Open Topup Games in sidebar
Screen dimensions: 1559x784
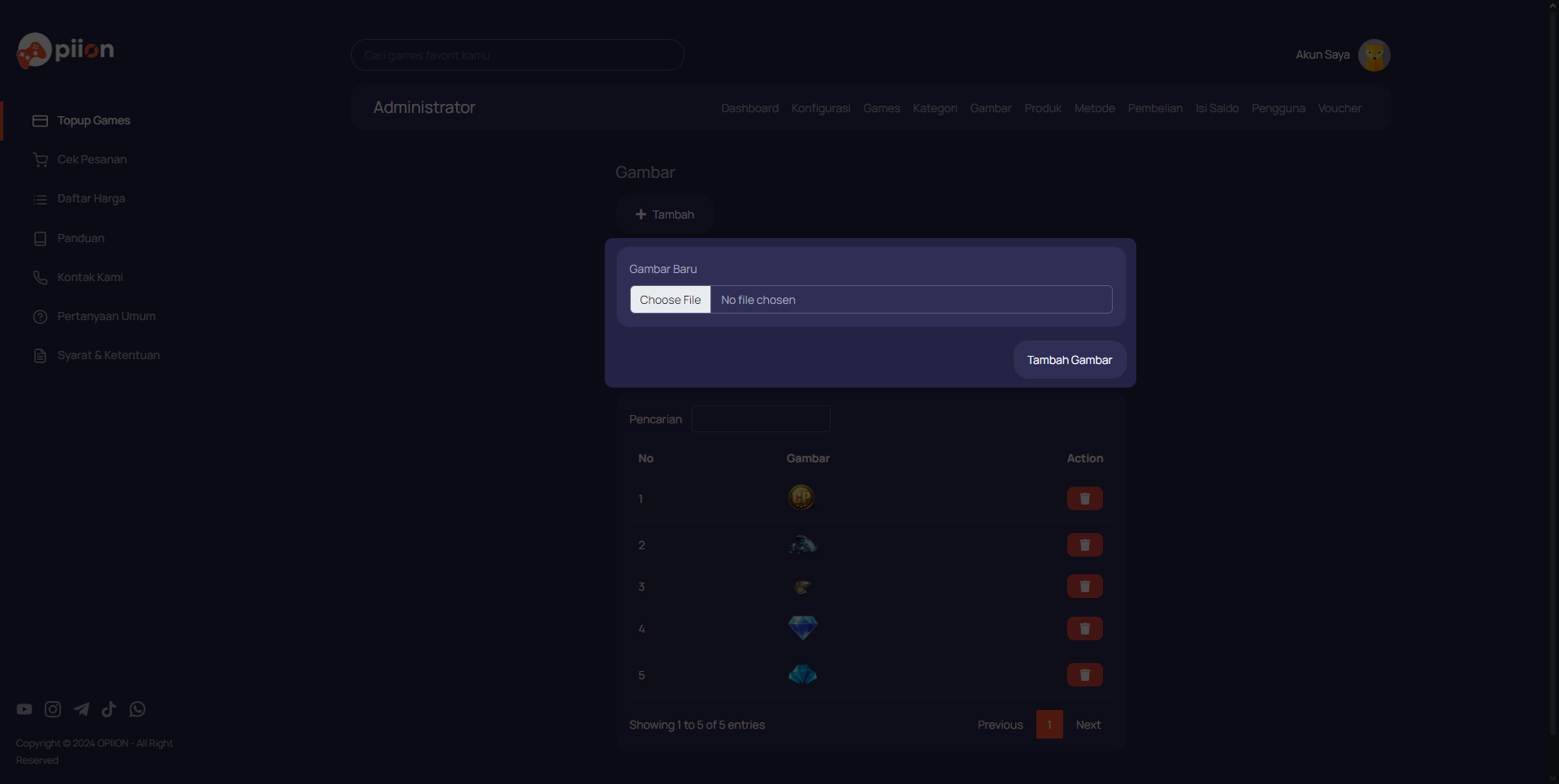(93, 120)
